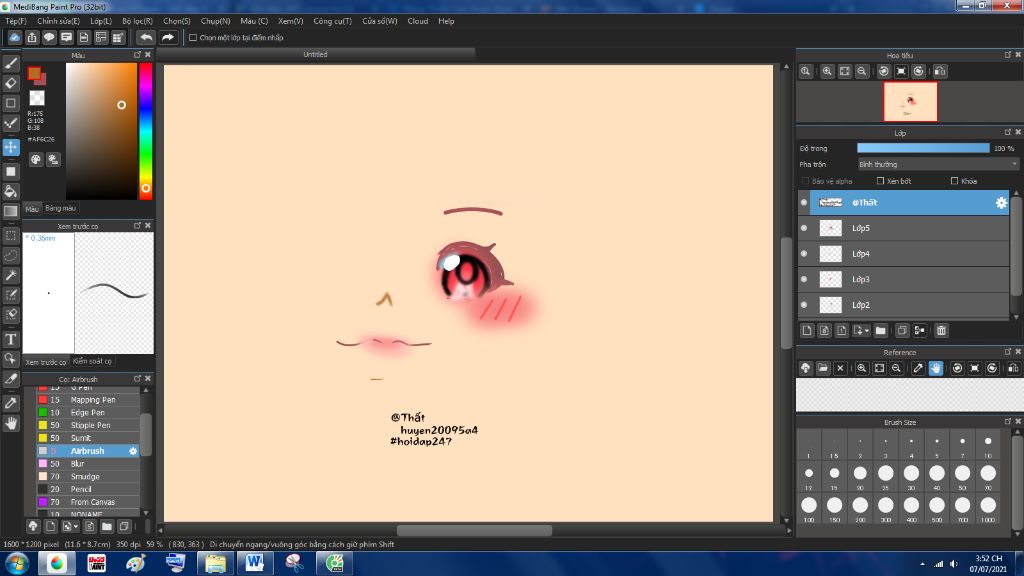This screenshot has width=1024, height=576.
Task: Zoom out on the navigator panel
Action: tap(862, 71)
